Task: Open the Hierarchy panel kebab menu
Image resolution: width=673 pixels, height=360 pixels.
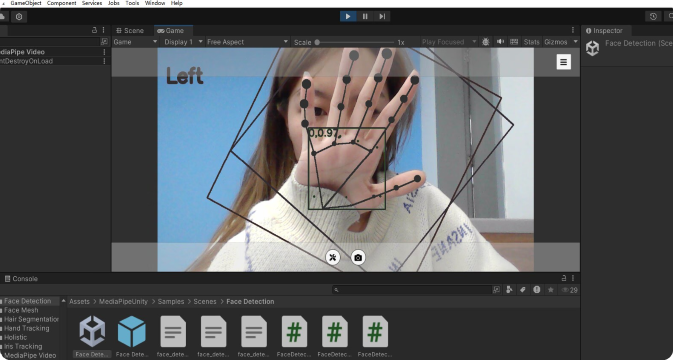Action: click(103, 30)
